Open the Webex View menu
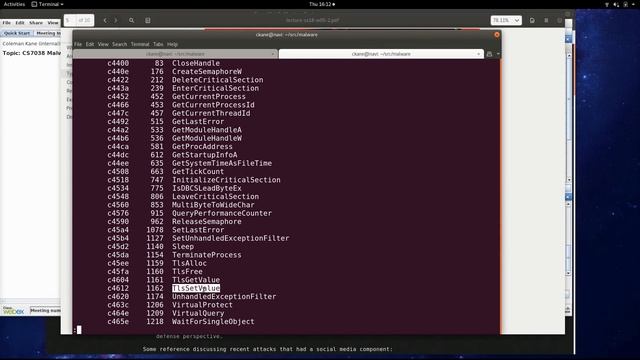Image resolution: width=640 pixels, height=360 pixels. point(53,23)
